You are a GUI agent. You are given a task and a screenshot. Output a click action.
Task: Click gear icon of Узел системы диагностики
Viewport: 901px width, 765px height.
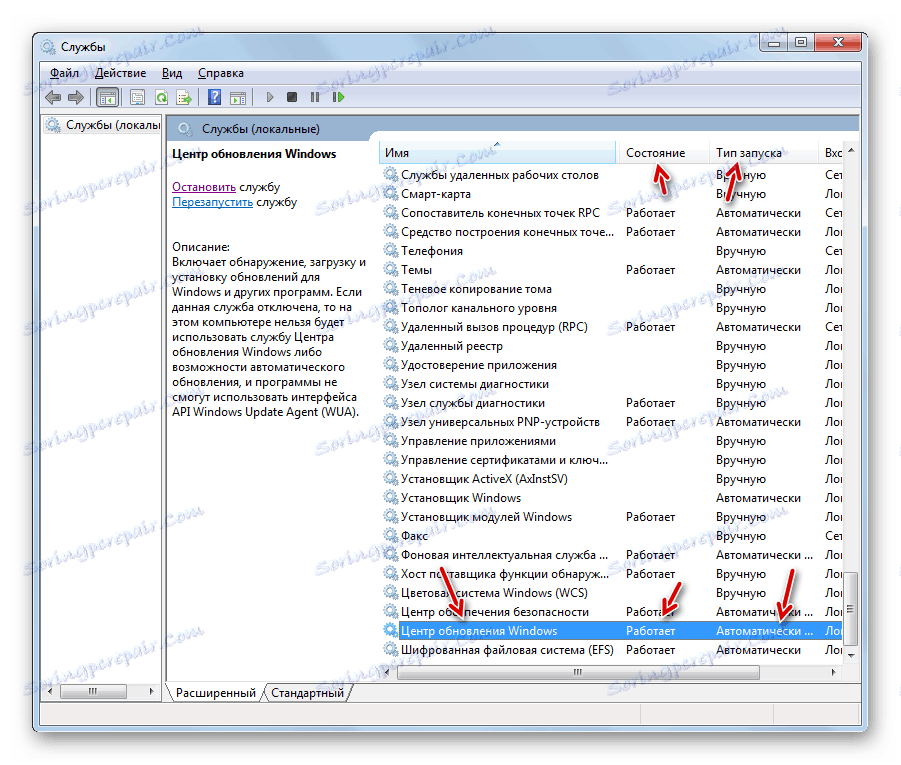[391, 383]
